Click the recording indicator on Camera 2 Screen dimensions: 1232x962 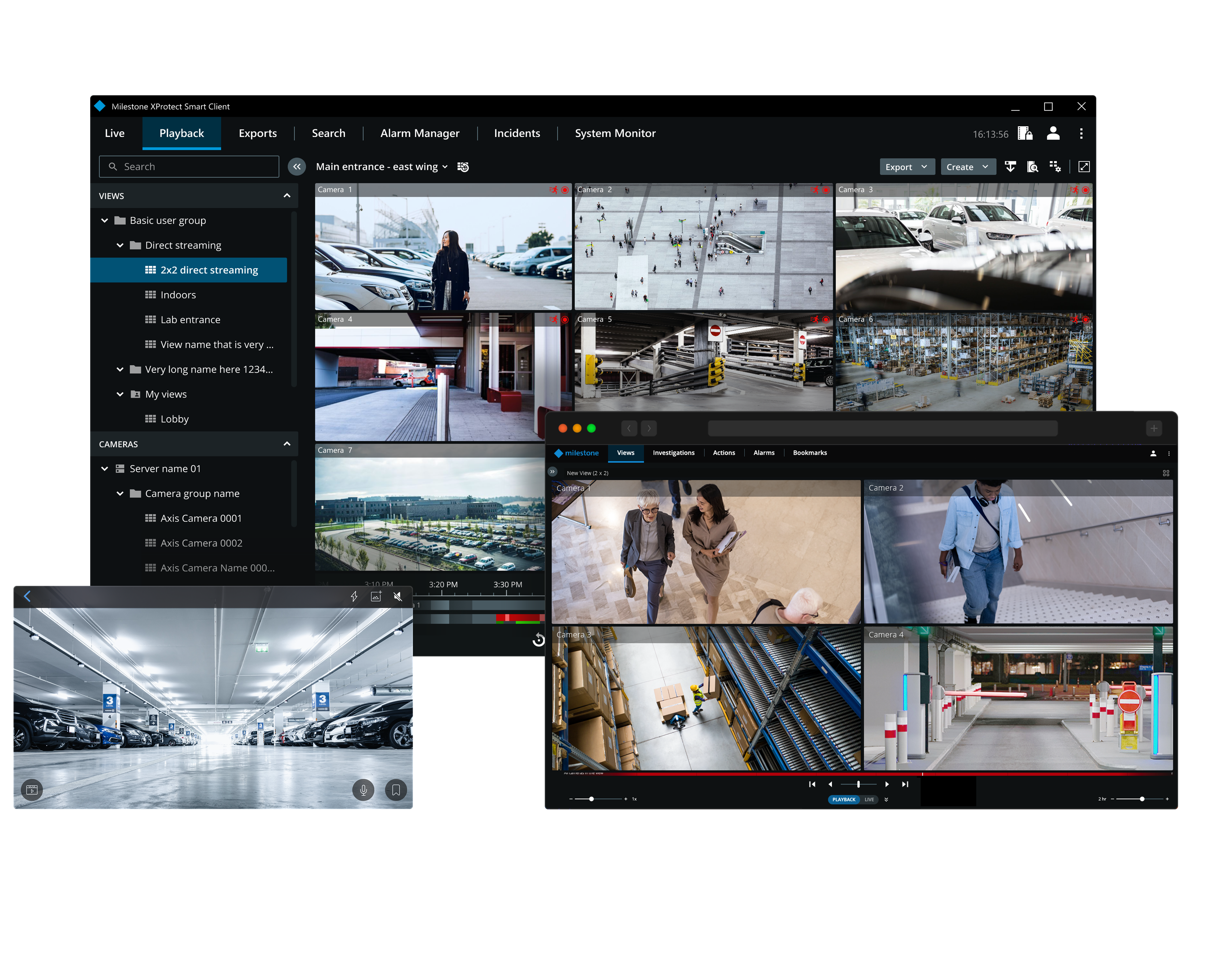click(x=826, y=190)
